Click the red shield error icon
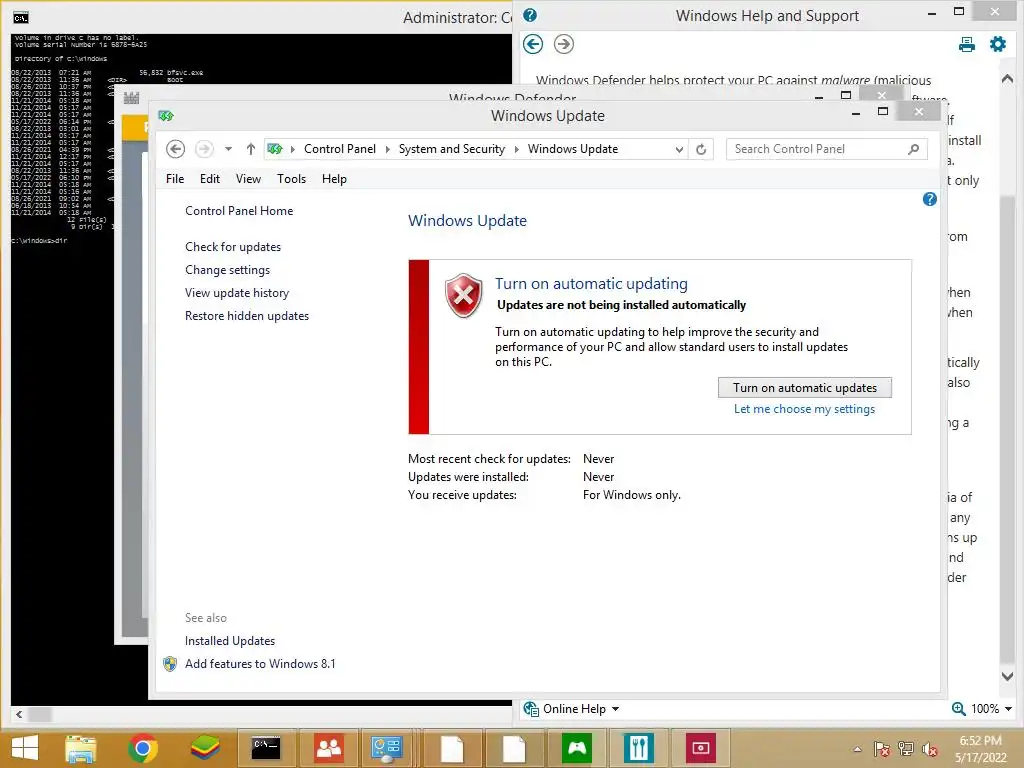Screen dimensions: 1024x768 464,295
